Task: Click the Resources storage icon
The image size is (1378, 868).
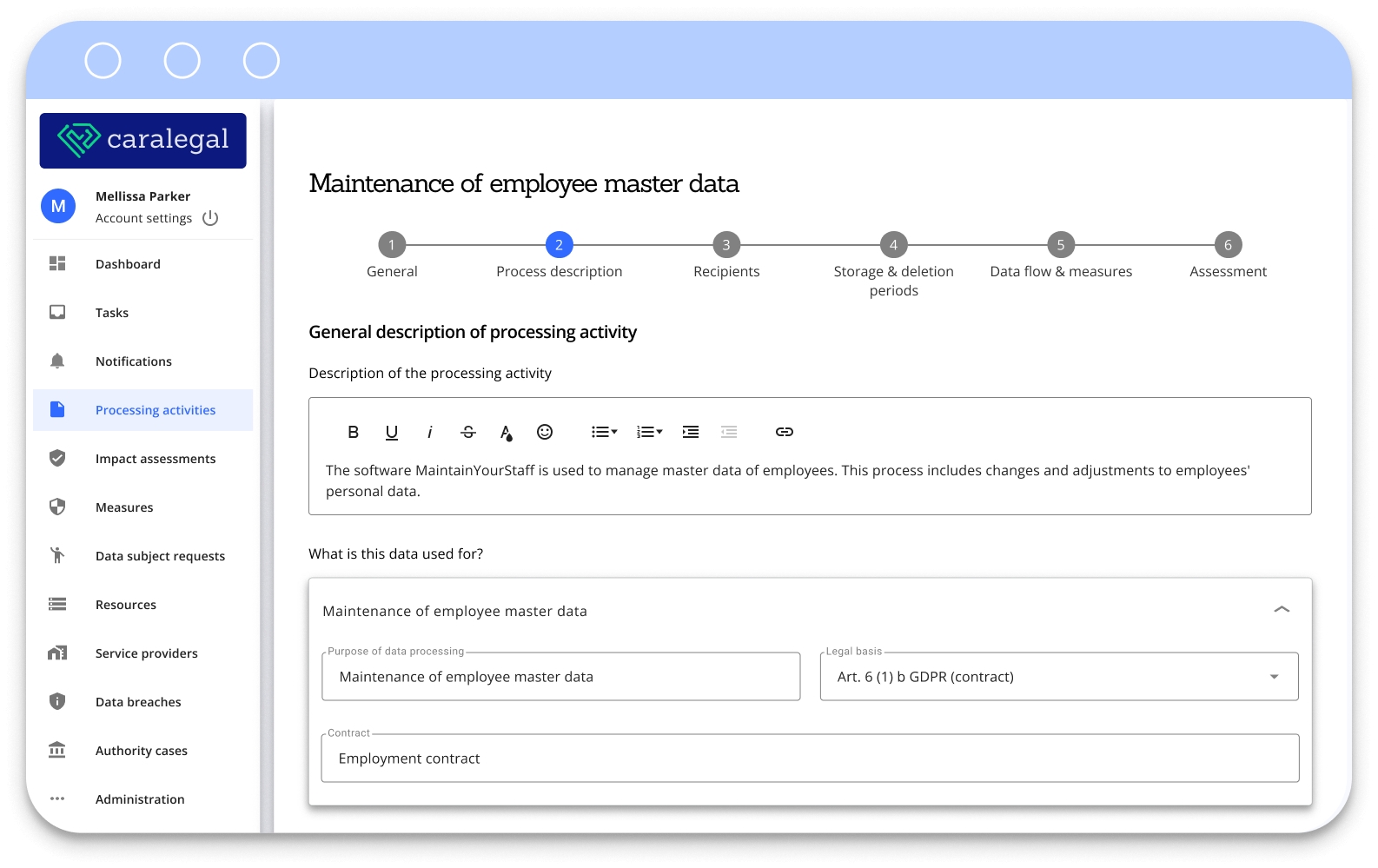Action: (57, 604)
